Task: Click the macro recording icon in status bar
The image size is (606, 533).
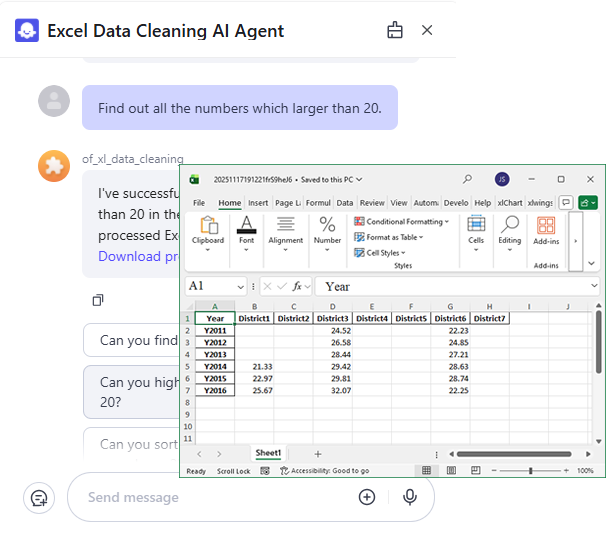Action: tap(265, 471)
